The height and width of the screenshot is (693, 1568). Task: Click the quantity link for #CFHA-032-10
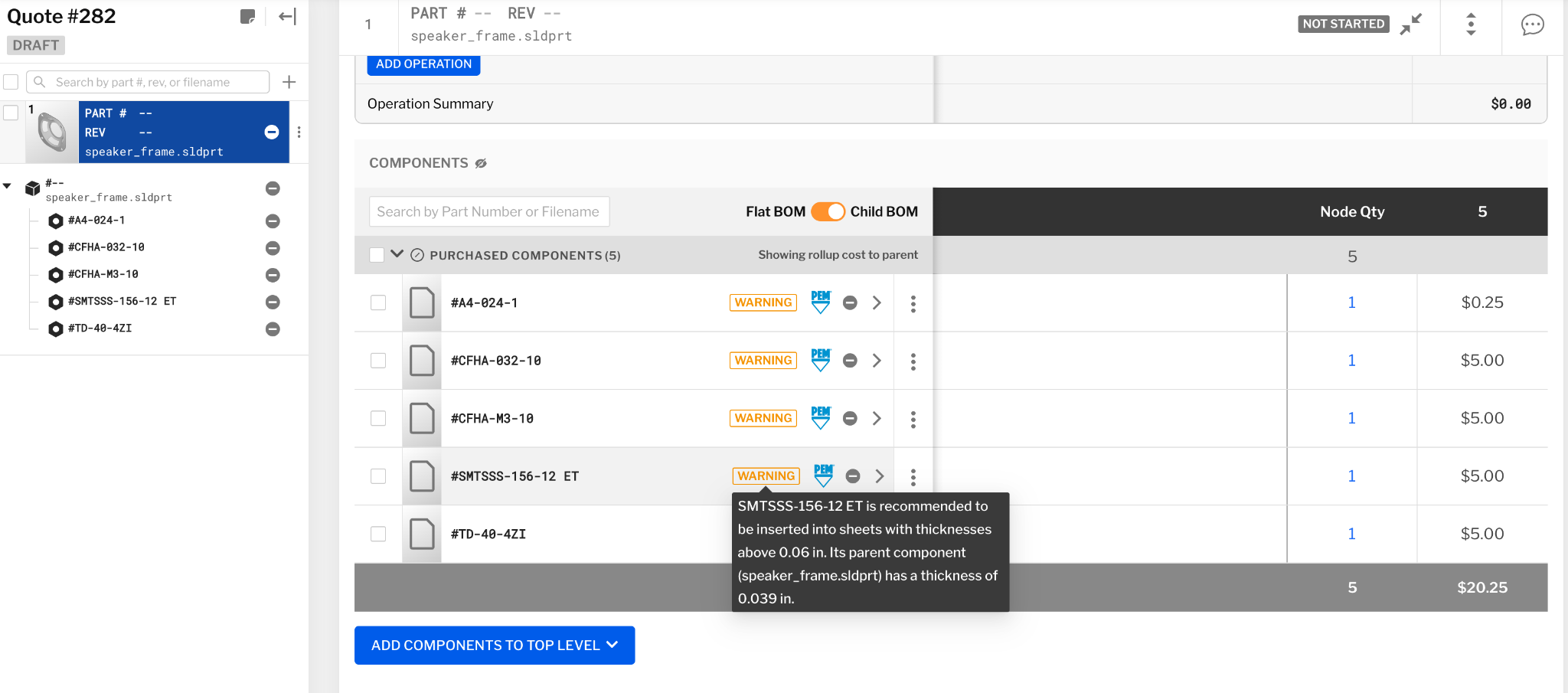1352,360
